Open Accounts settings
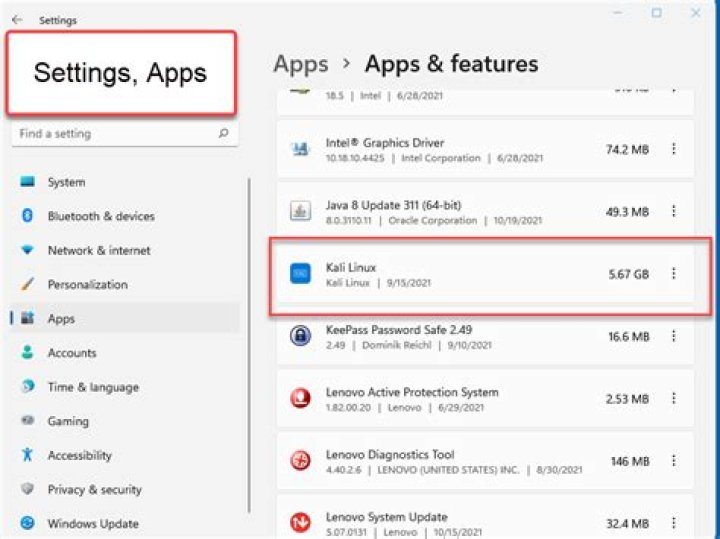720x539 pixels. tap(124, 353)
